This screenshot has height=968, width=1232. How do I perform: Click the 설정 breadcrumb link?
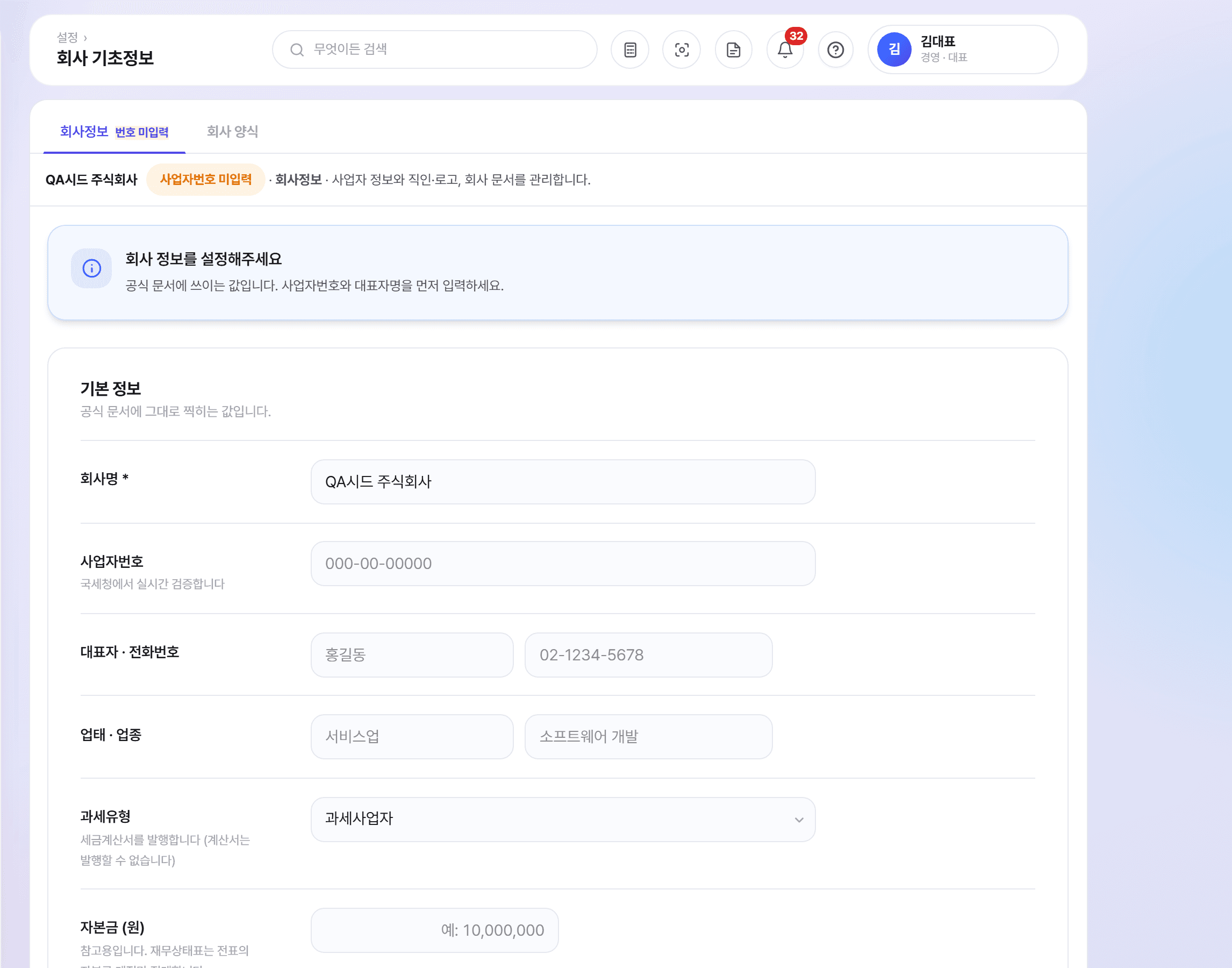(67, 38)
